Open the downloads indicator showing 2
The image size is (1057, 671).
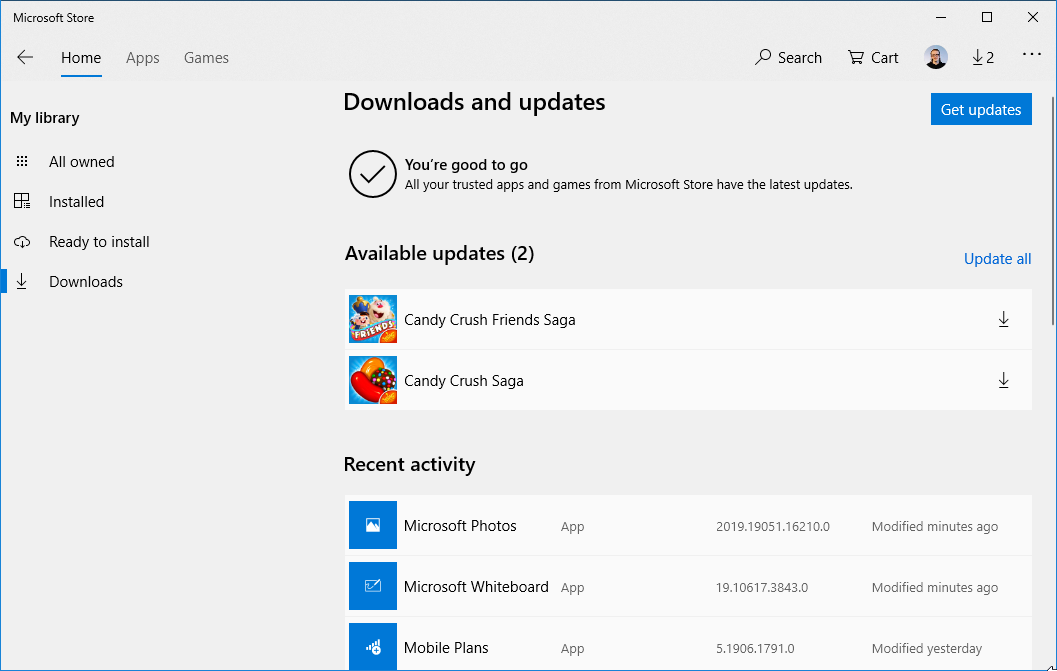(983, 57)
